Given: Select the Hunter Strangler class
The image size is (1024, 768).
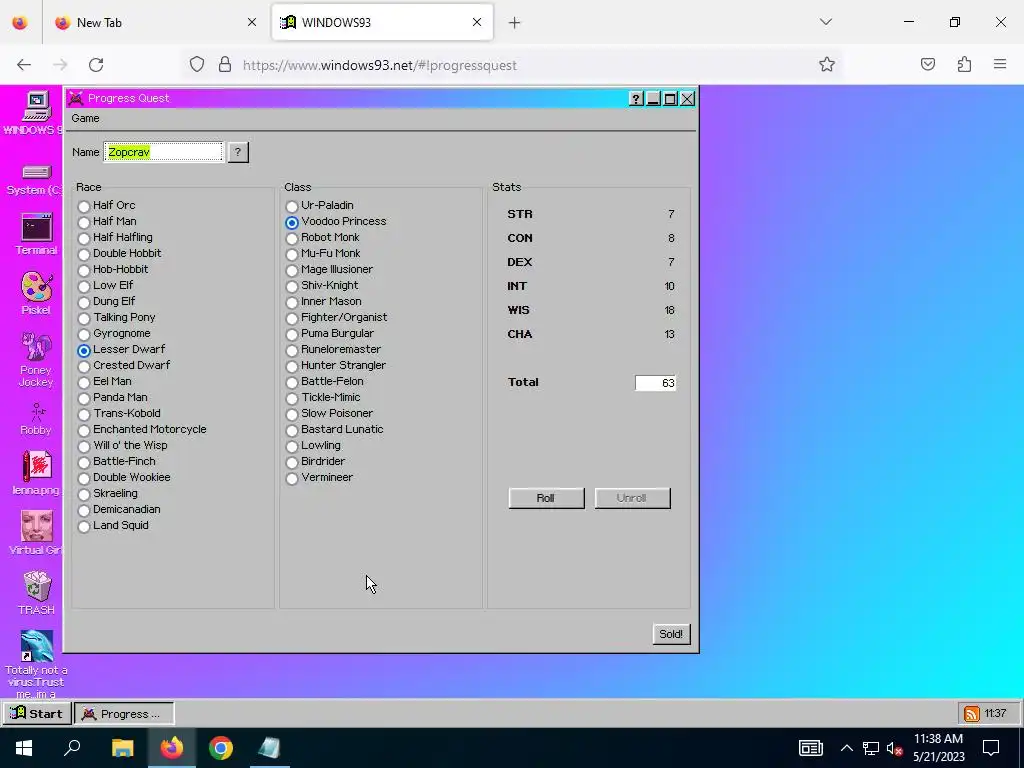Looking at the screenshot, I should pyautogui.click(x=292, y=366).
